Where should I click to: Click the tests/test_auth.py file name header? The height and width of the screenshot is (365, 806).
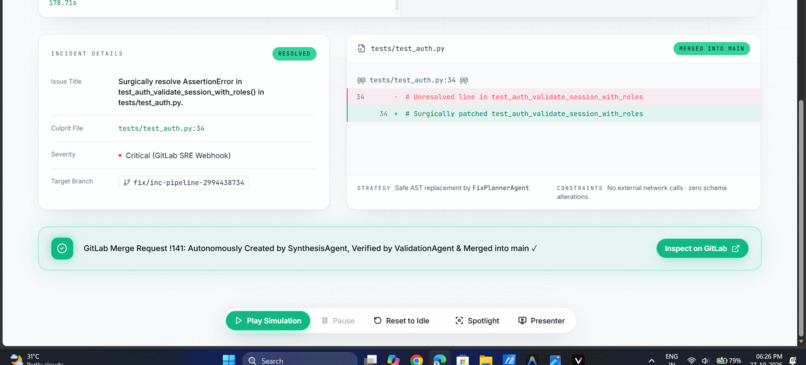[408, 49]
